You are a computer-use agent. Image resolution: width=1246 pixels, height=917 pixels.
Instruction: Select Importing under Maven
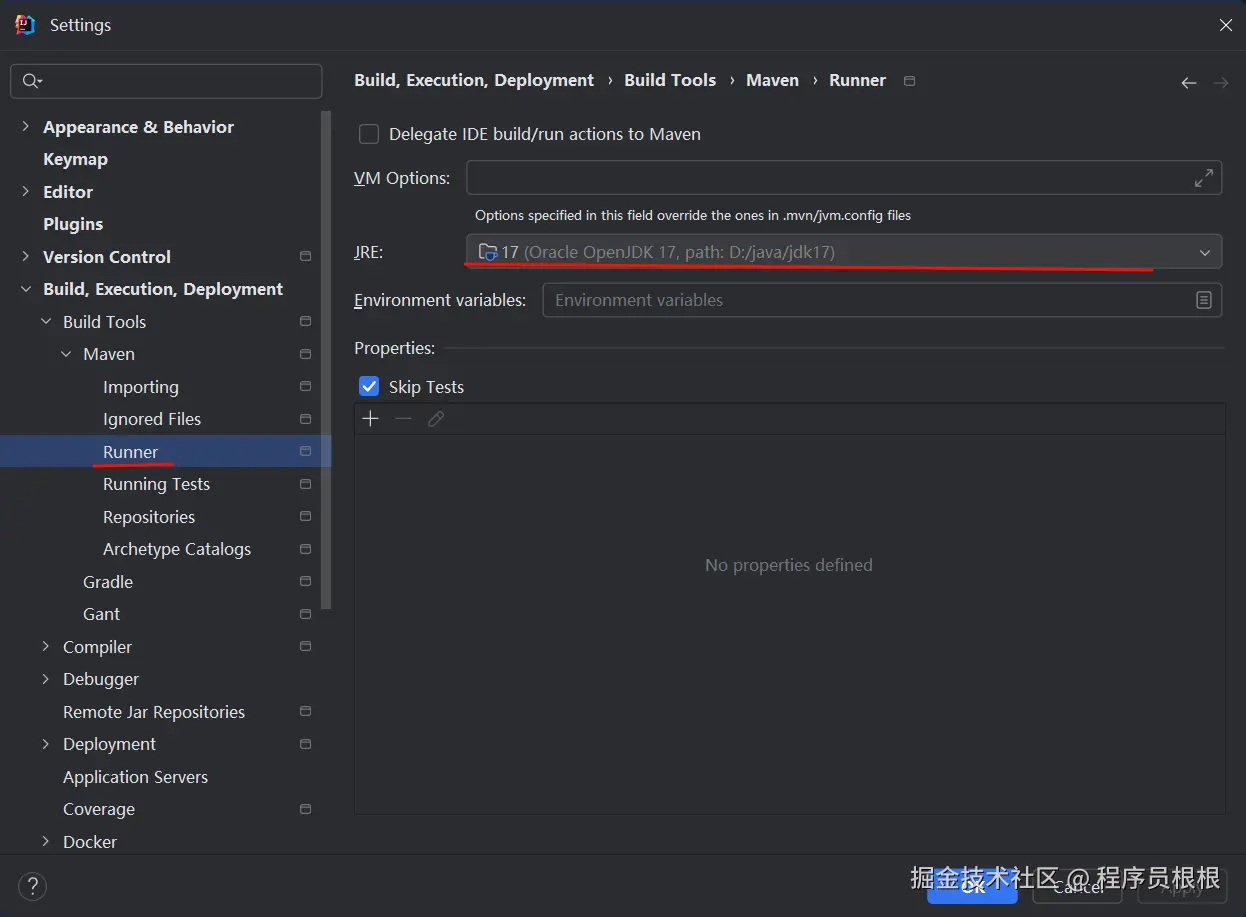pos(141,387)
